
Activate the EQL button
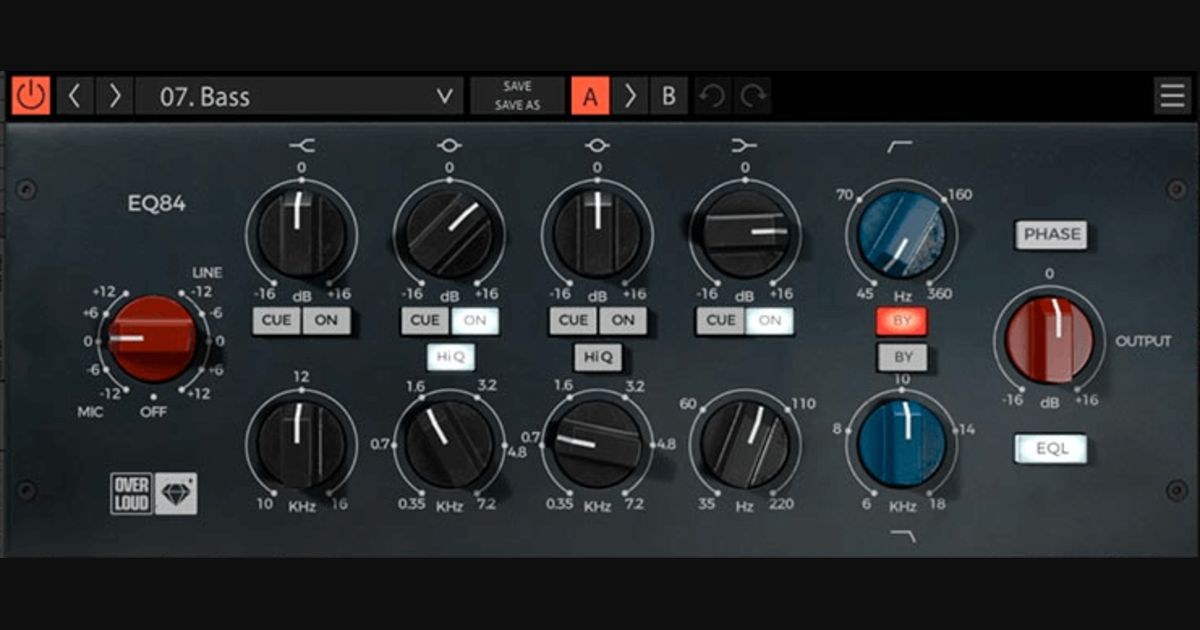click(x=1051, y=448)
